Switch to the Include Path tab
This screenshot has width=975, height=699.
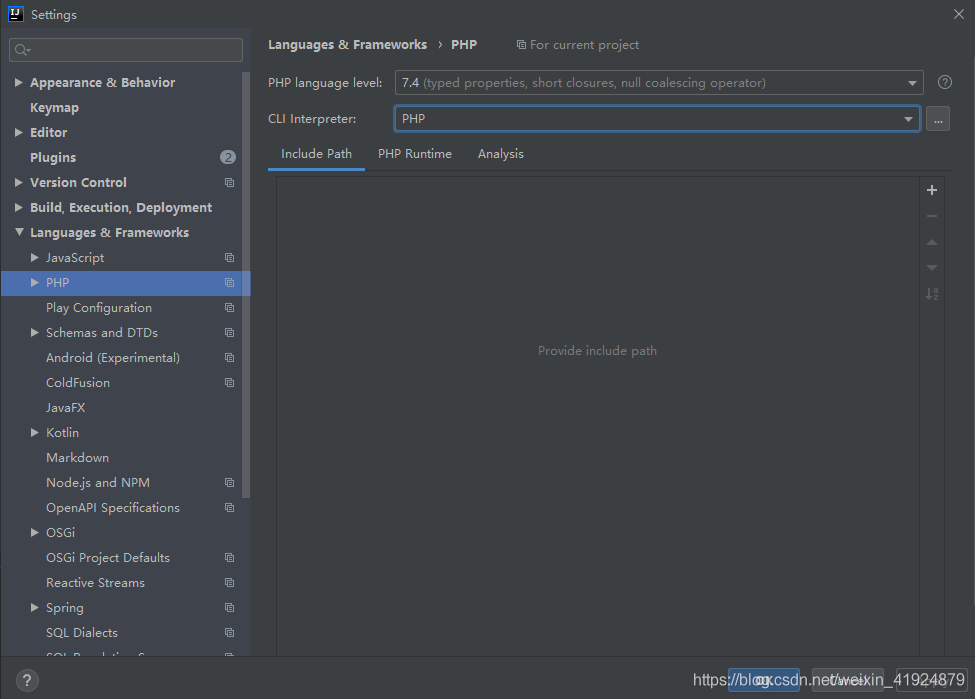(x=316, y=154)
